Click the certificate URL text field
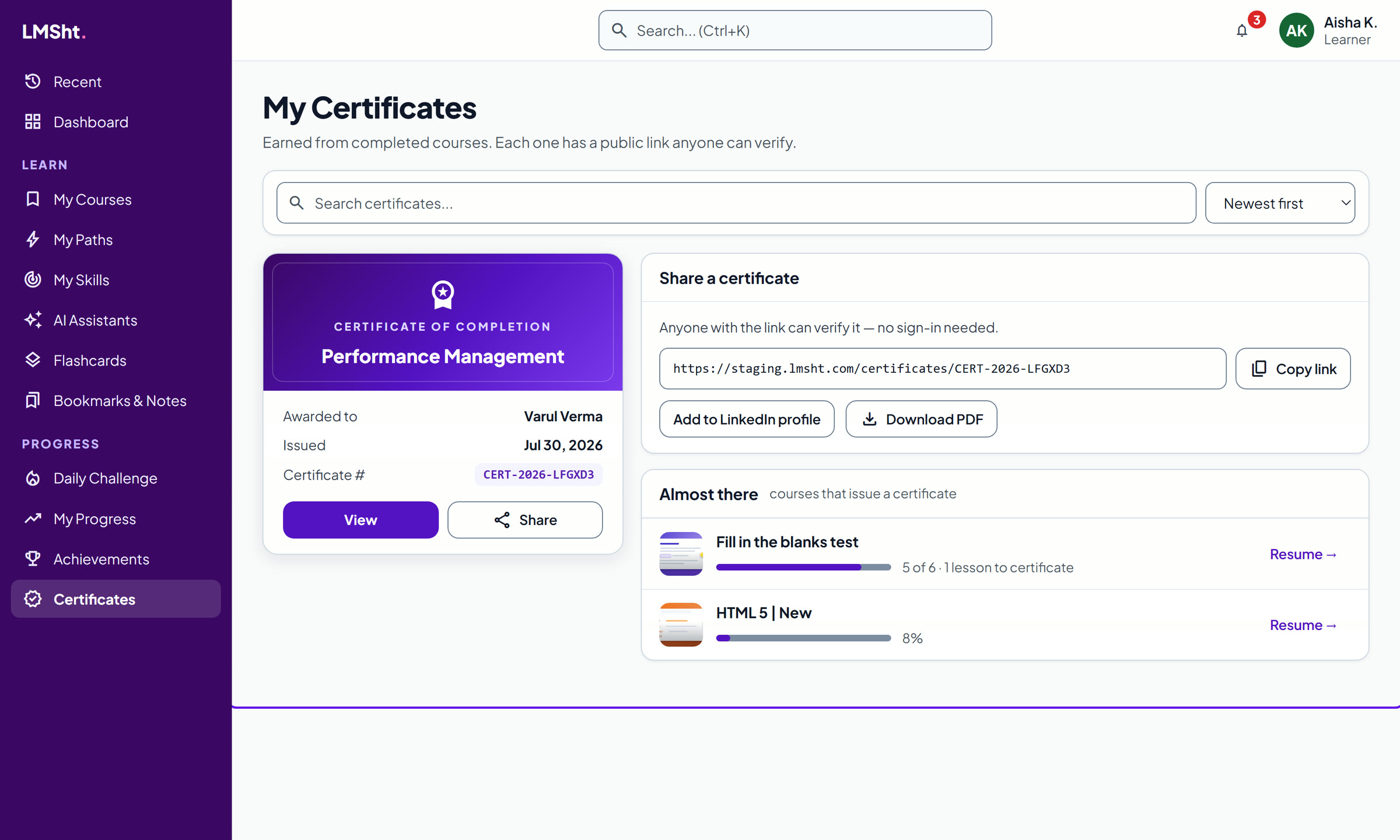Image resolution: width=1400 pixels, height=840 pixels. pyautogui.click(x=943, y=369)
